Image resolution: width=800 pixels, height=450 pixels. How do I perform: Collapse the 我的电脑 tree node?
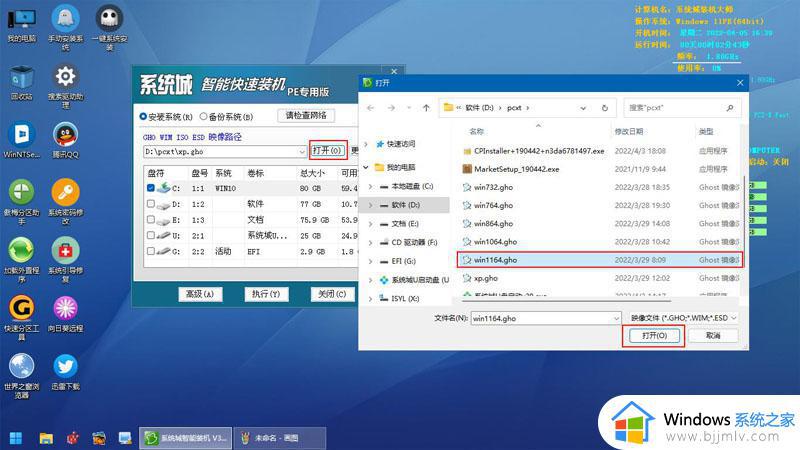(x=366, y=167)
